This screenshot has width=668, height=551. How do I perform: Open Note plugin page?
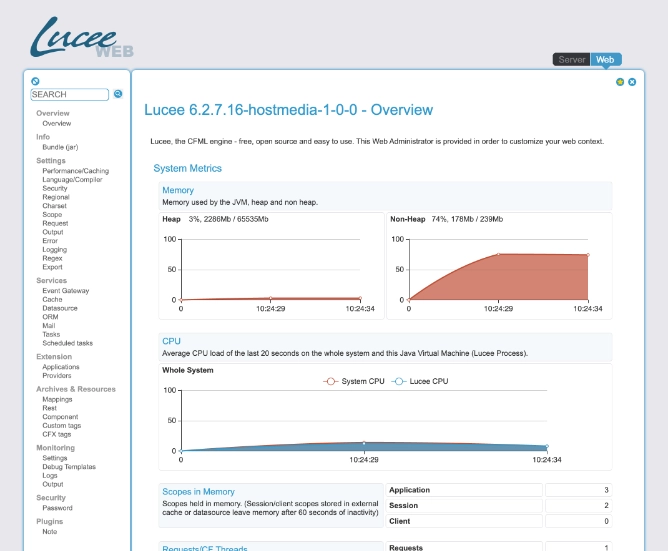pos(49,531)
